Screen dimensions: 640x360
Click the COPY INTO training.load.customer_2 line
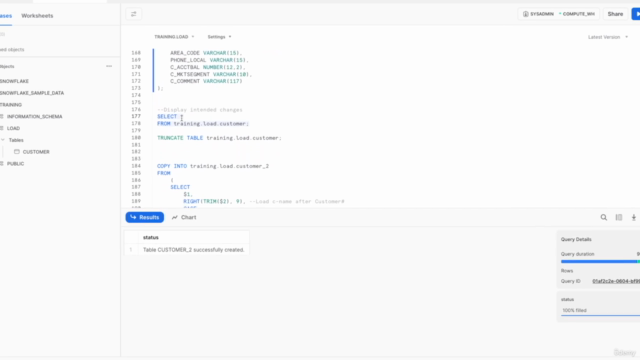[213, 166]
